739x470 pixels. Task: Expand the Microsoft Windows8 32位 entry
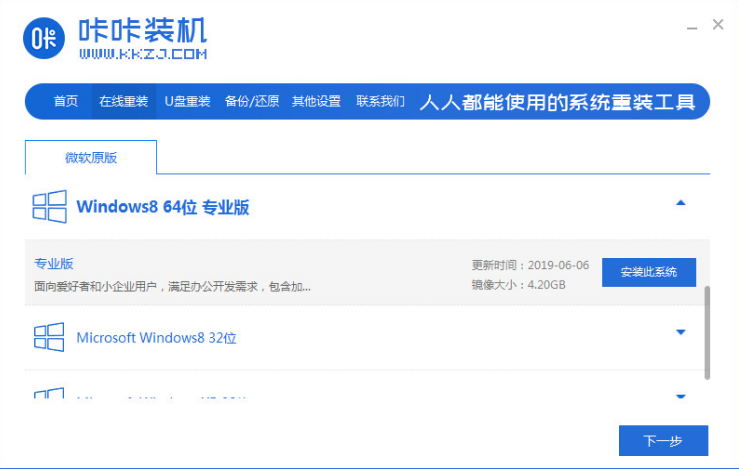click(681, 332)
